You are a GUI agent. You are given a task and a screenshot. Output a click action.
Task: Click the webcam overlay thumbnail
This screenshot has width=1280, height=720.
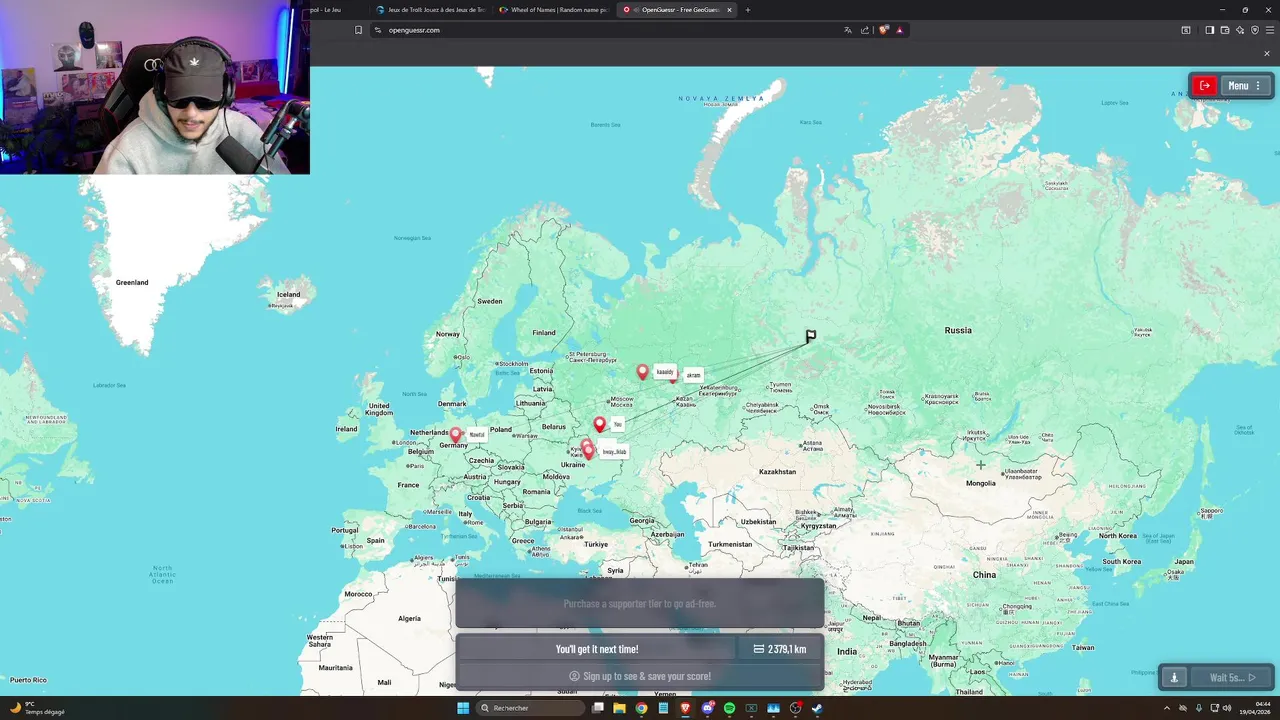155,87
